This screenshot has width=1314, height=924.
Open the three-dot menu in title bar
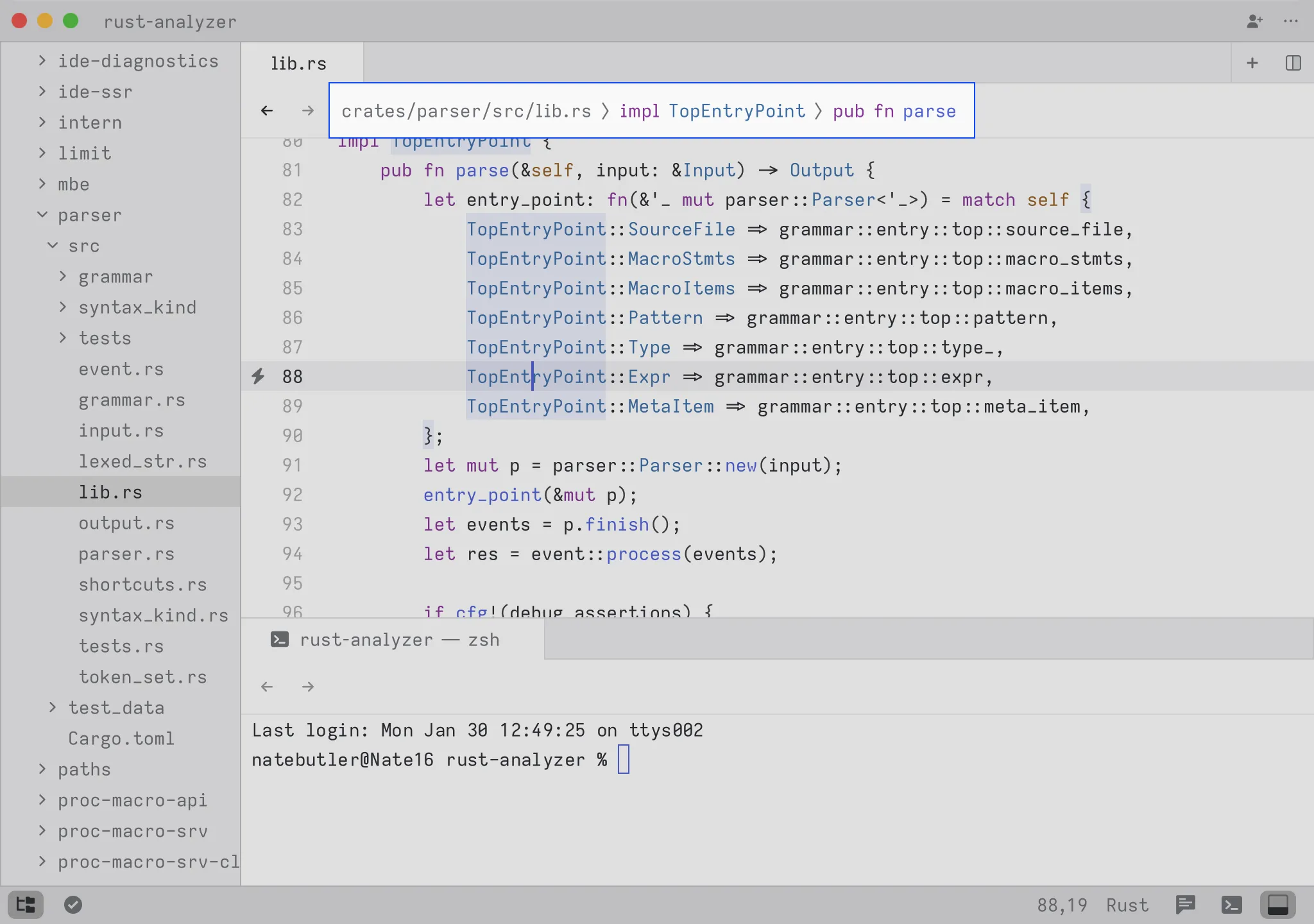pyautogui.click(x=1291, y=21)
